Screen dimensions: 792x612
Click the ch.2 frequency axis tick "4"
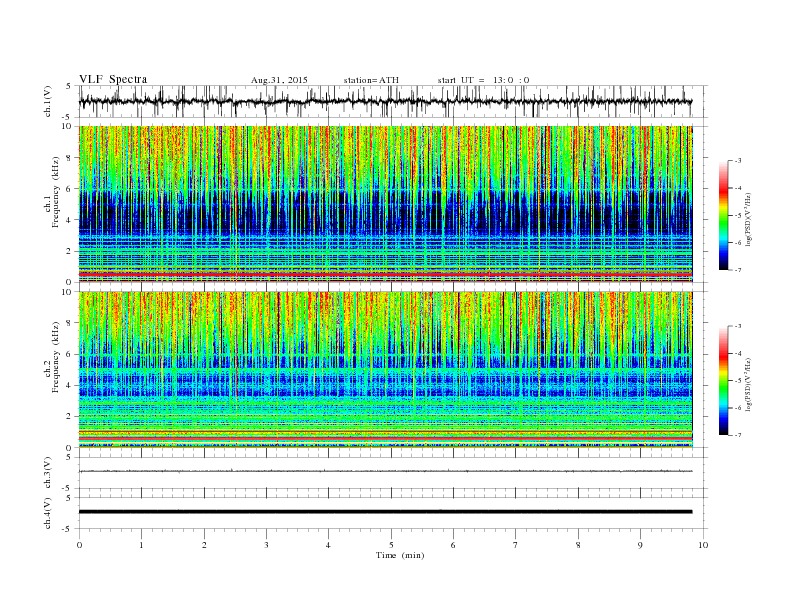[70, 385]
